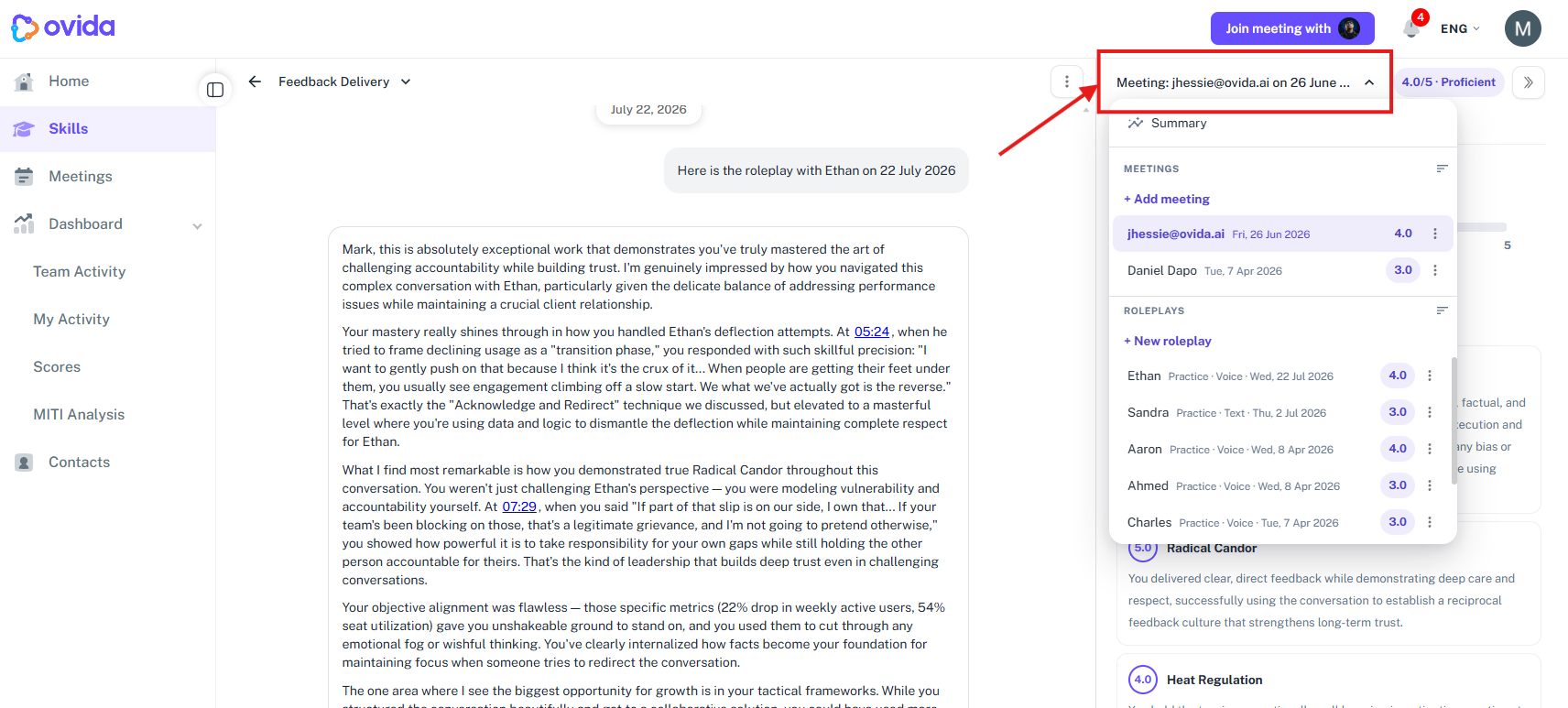Open options for Ethan roleplay entry
This screenshot has height=708, width=1568.
[x=1430, y=376]
